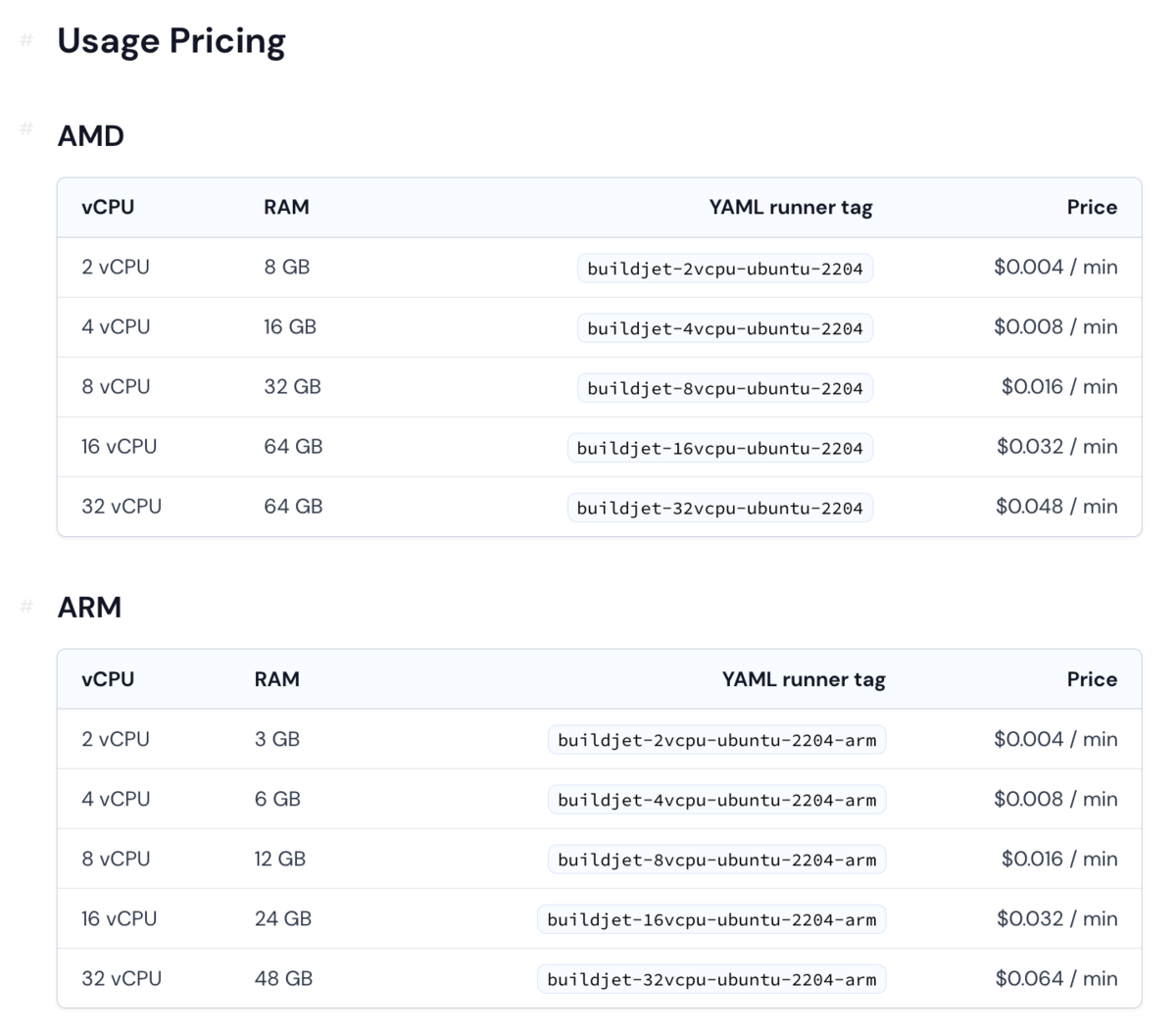Select the Usage Pricing heading

(x=171, y=40)
